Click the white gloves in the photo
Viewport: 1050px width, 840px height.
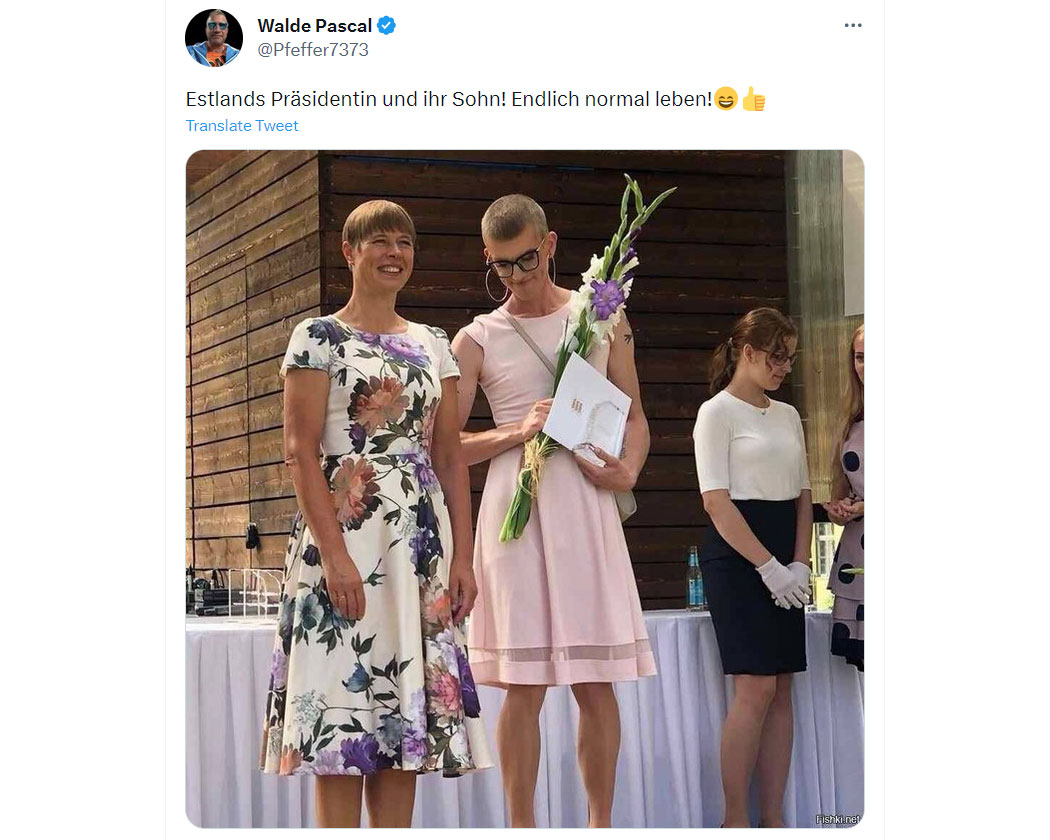click(784, 581)
